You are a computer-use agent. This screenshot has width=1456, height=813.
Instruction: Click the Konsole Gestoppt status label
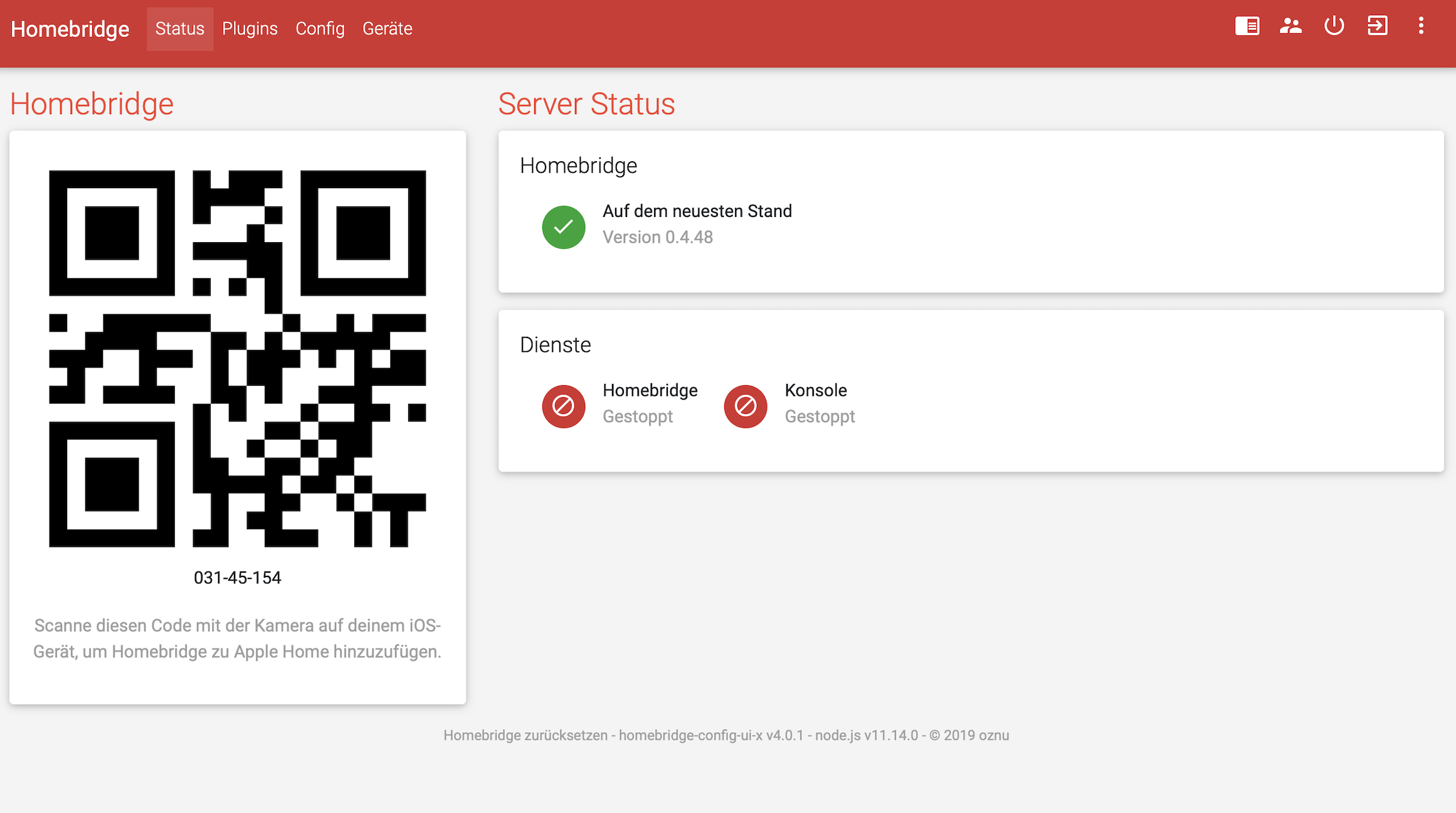point(820,417)
